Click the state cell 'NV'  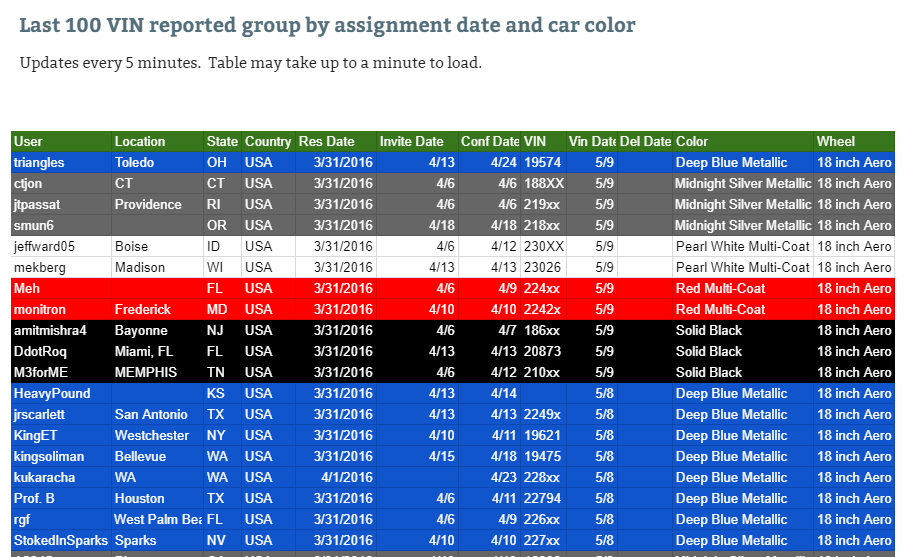[x=222, y=540]
